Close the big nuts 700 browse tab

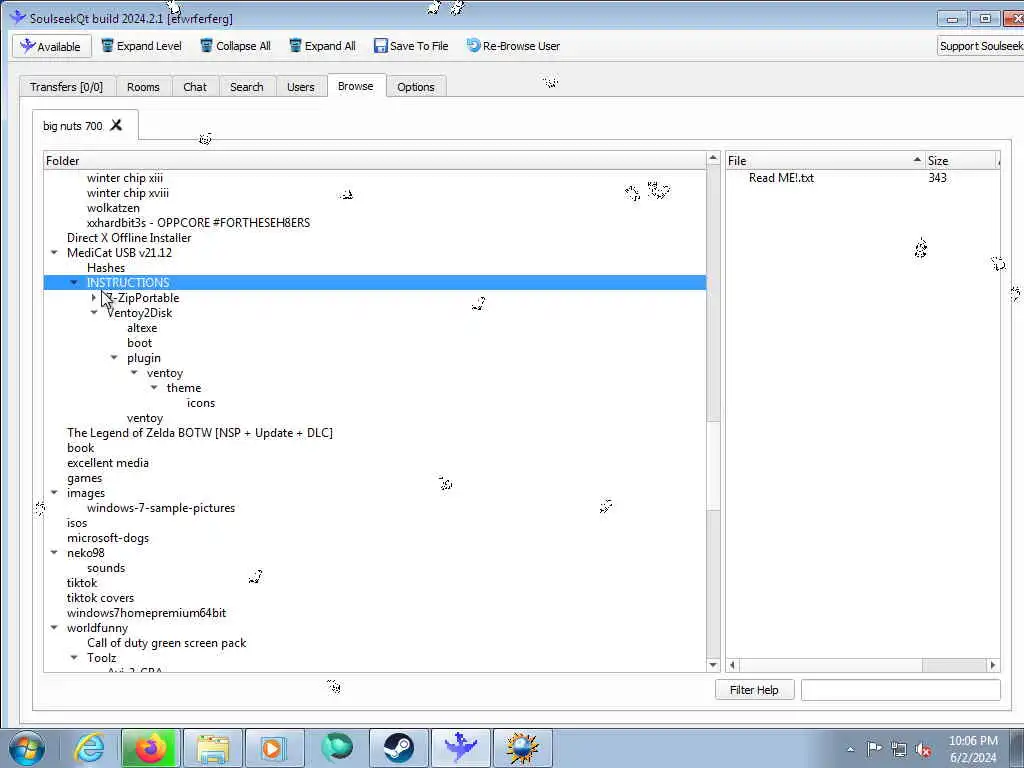click(116, 125)
